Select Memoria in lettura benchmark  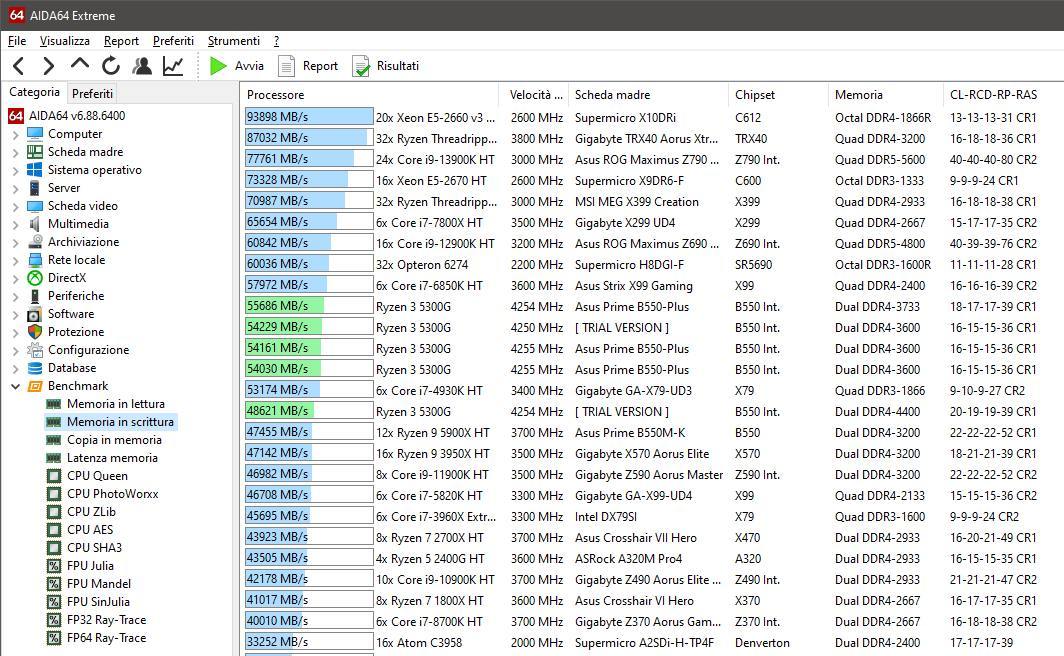[115, 404]
